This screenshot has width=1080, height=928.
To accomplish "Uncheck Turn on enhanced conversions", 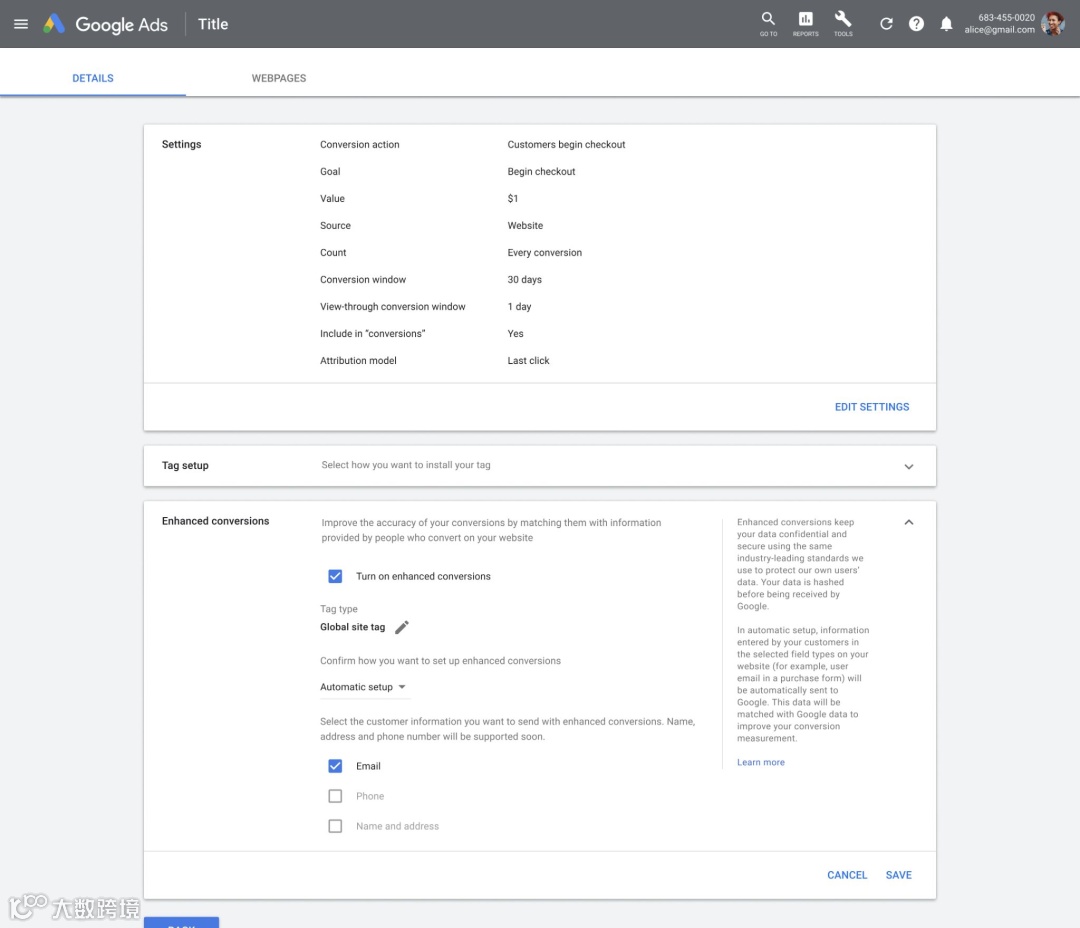I will tap(335, 576).
